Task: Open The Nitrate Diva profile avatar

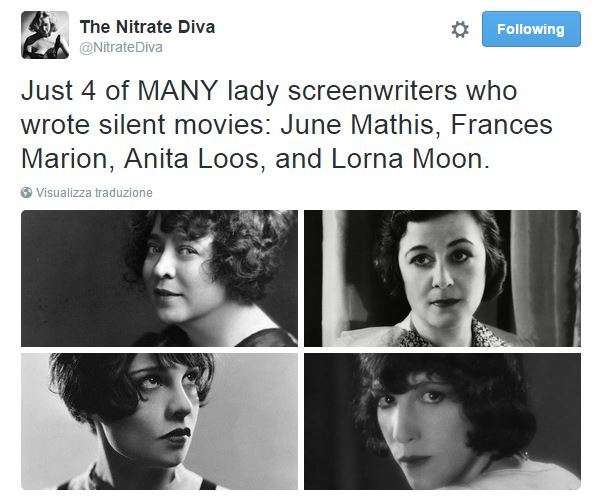Action: (45, 35)
